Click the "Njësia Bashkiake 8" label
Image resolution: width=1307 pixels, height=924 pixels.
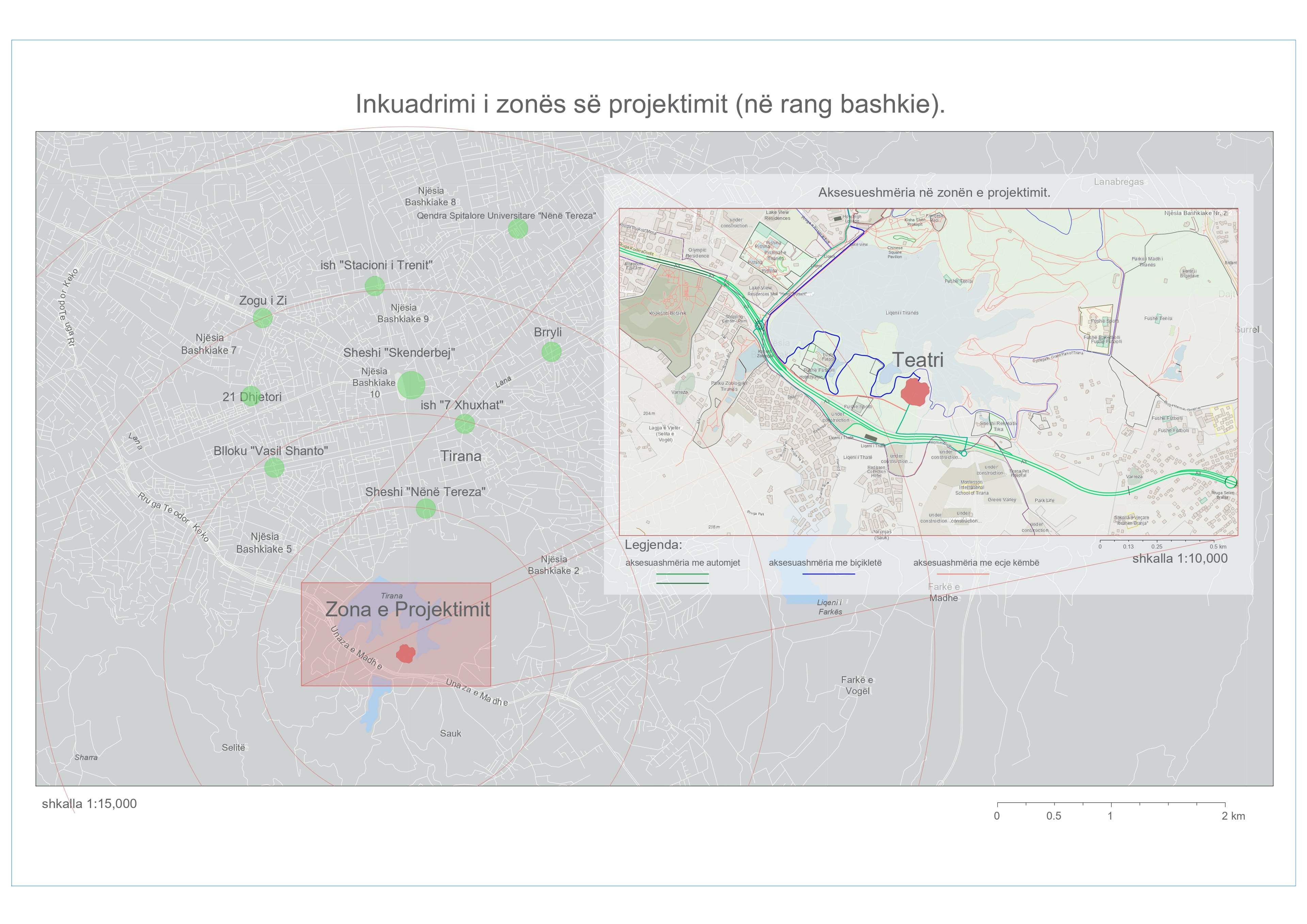[x=430, y=196]
